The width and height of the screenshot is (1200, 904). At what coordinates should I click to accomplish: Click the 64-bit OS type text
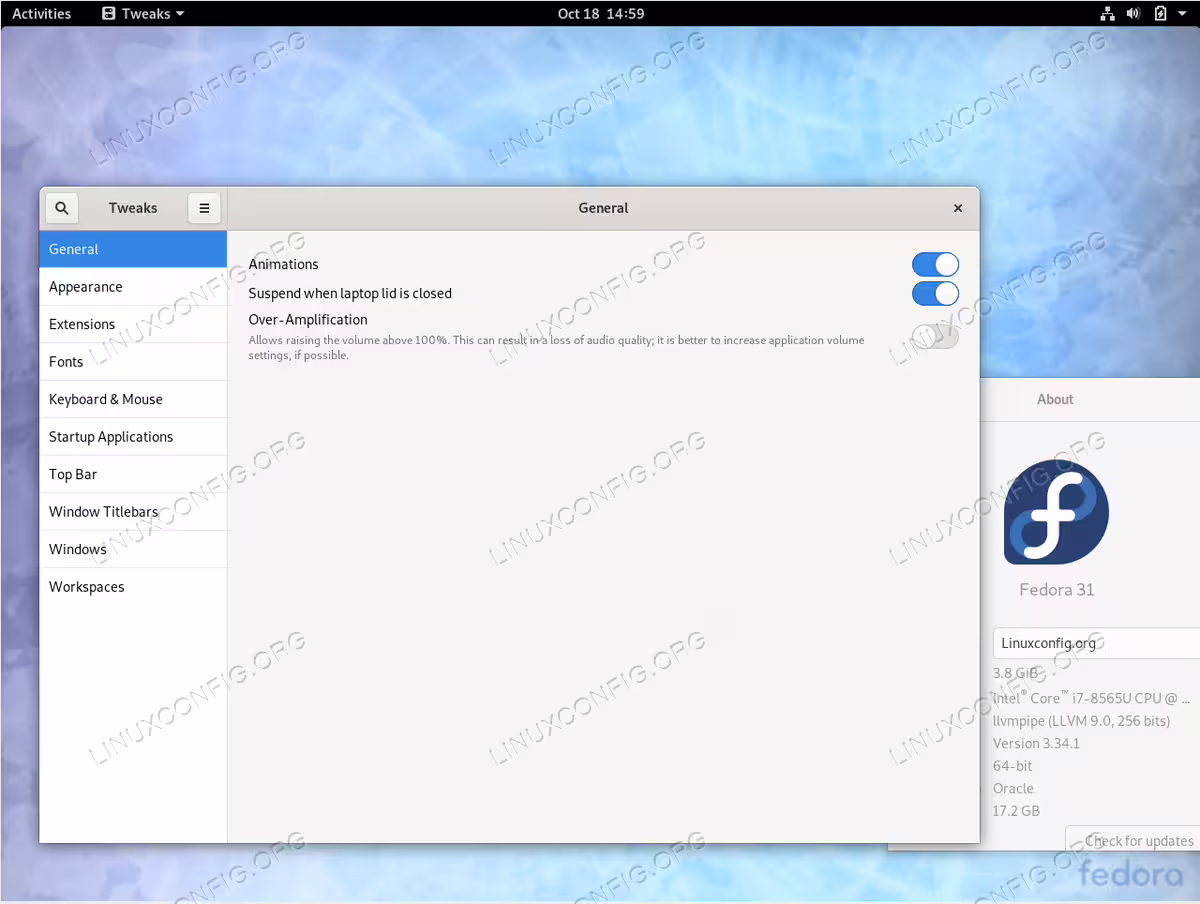click(x=1012, y=766)
